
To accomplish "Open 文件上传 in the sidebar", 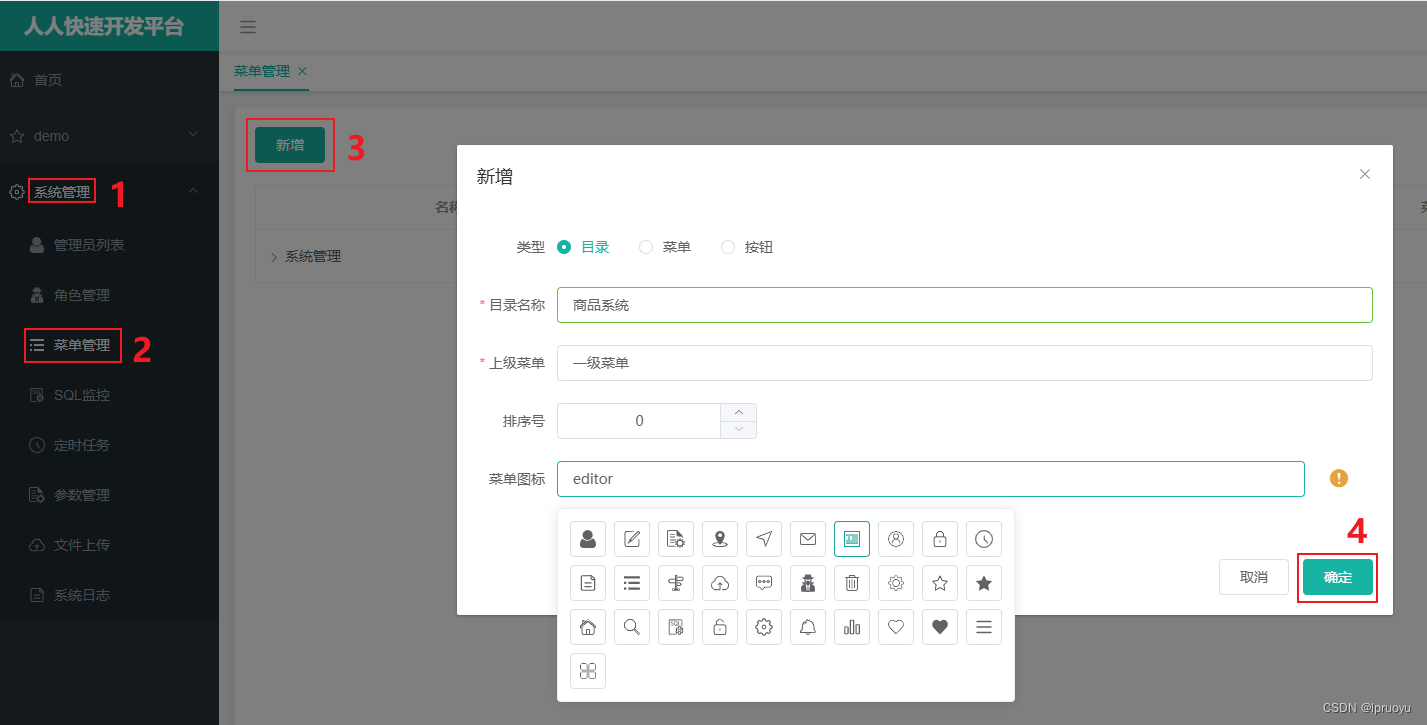I will point(109,545).
